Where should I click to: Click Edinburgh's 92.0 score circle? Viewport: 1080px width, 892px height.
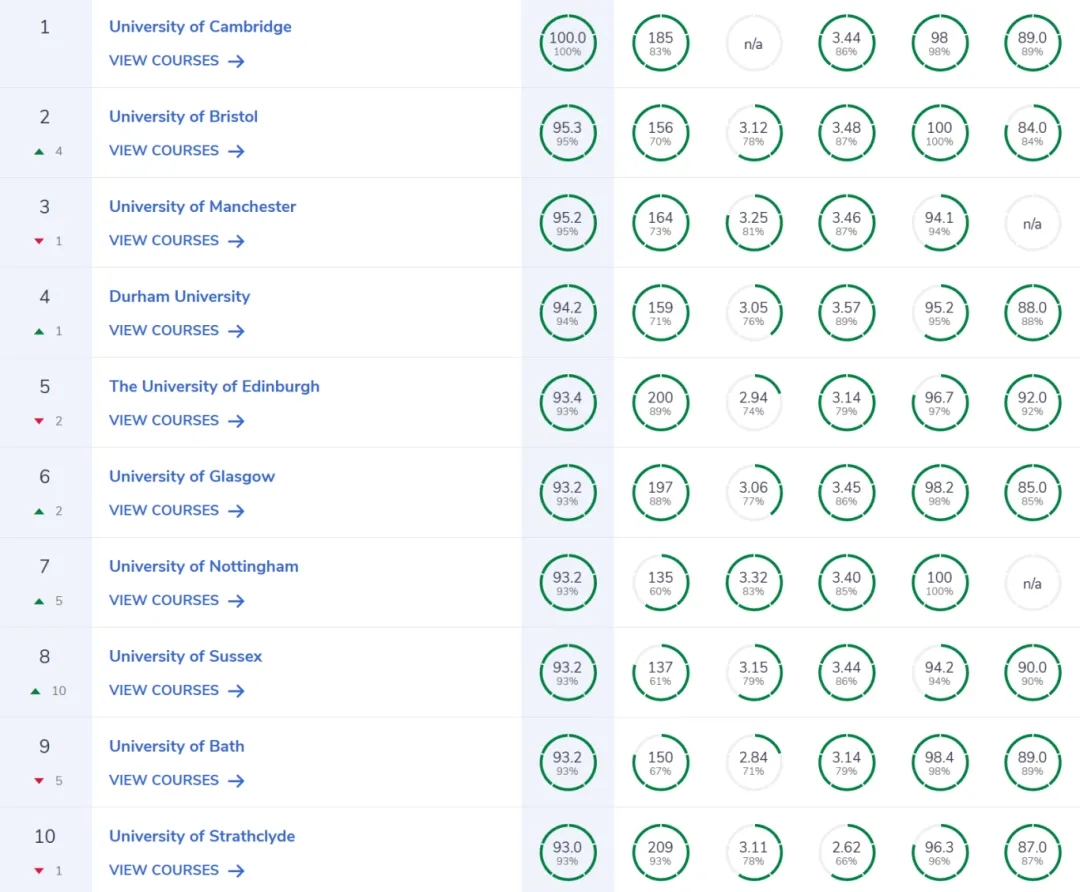tap(1032, 403)
